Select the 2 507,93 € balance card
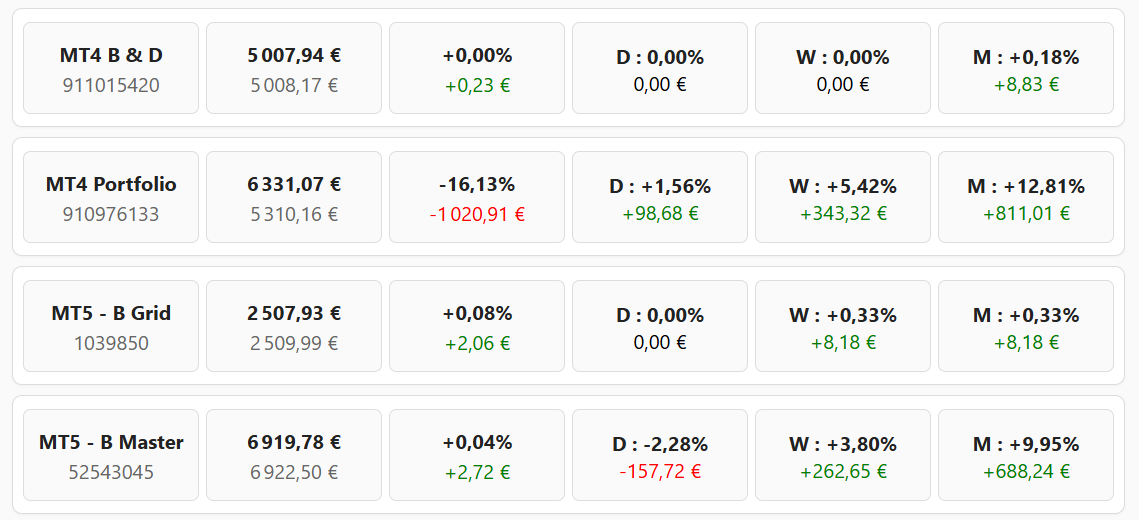The height and width of the screenshot is (520, 1139). 294,326
